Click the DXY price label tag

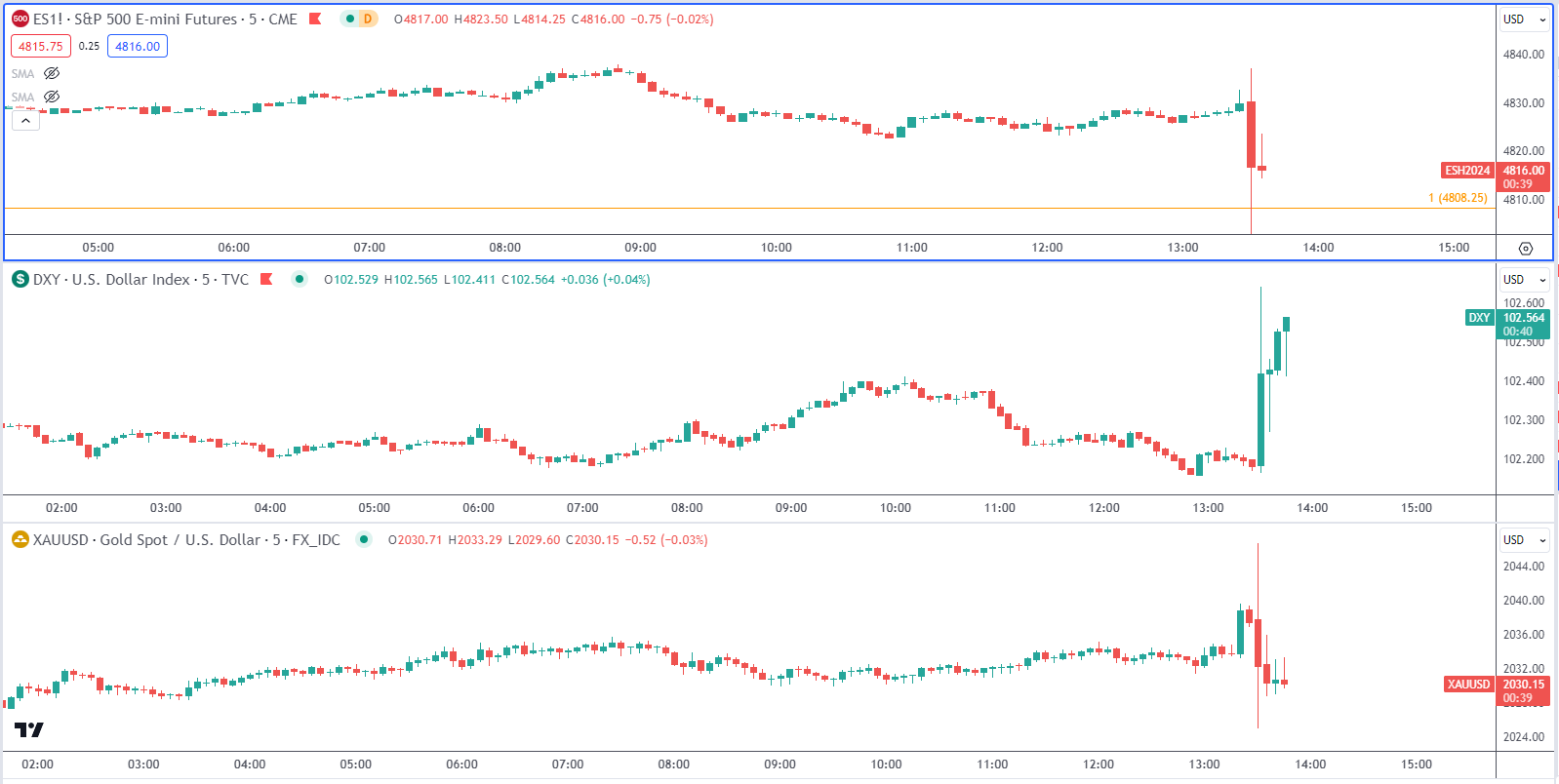(1479, 318)
